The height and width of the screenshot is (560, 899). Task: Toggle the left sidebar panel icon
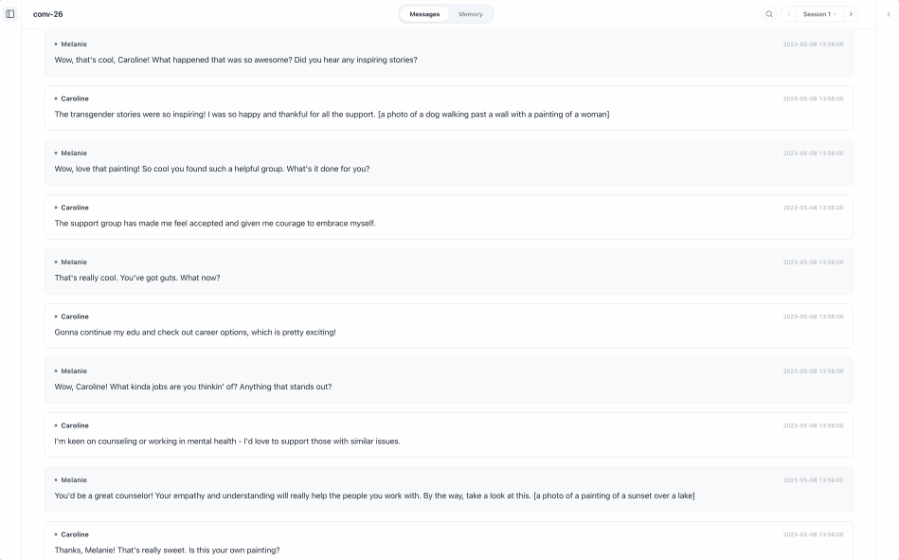(x=11, y=14)
